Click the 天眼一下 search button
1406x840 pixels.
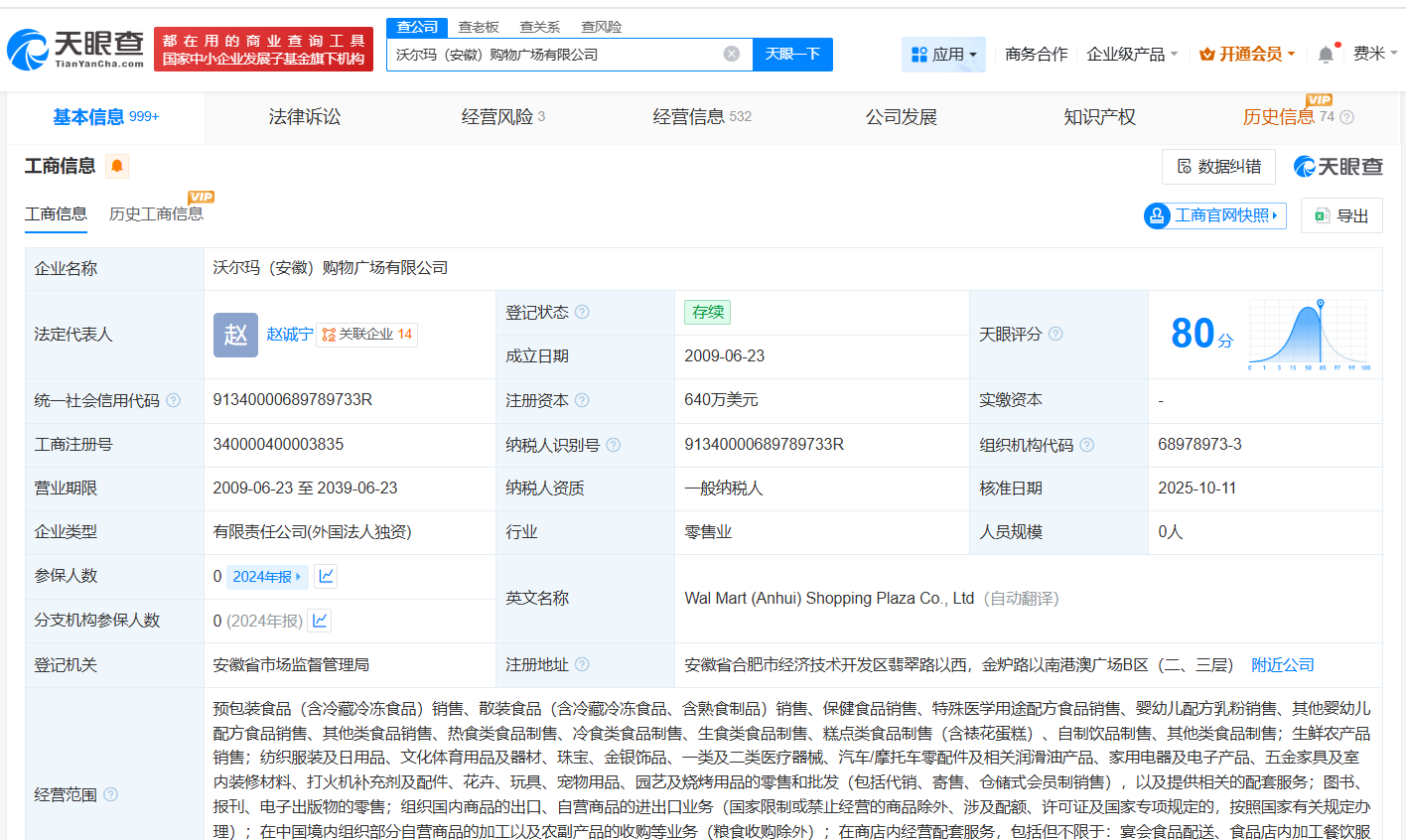coord(791,55)
